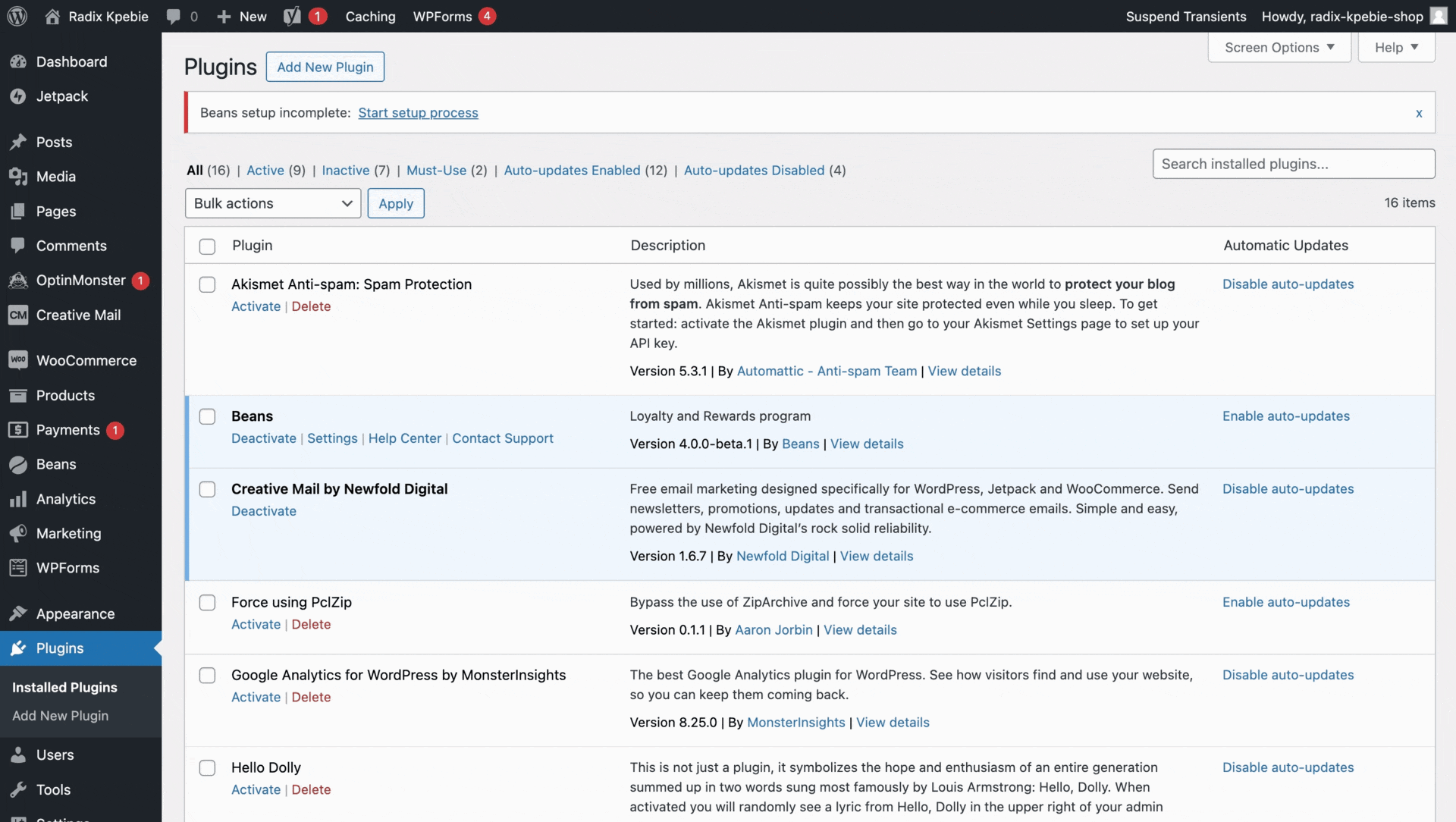Click the Start setup process link
Image resolution: width=1456 pixels, height=822 pixels.
point(418,112)
